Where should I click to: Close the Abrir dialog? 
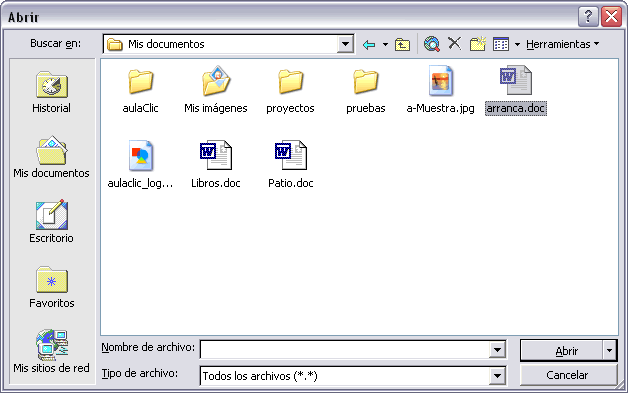pos(612,17)
